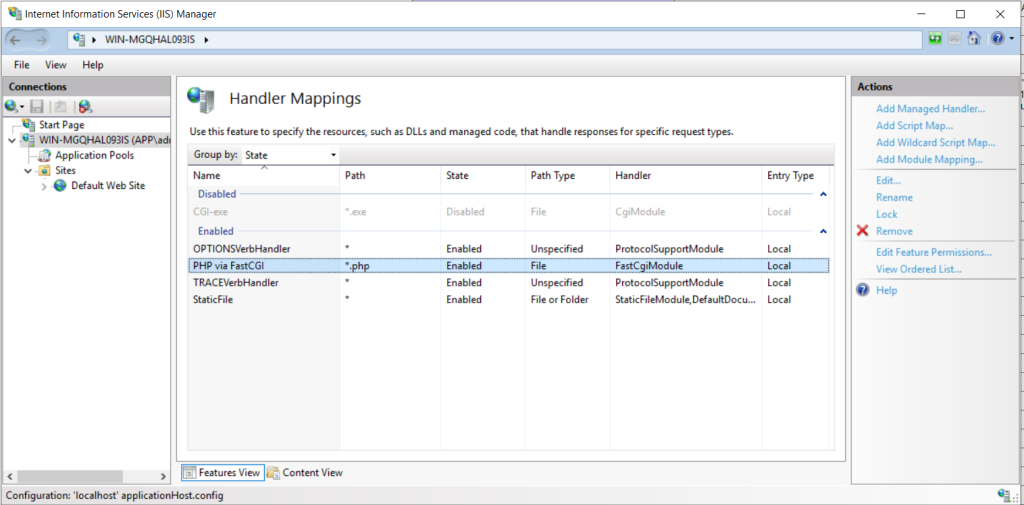
Task: Click the Handler Mappings header icon
Action: (x=200, y=99)
